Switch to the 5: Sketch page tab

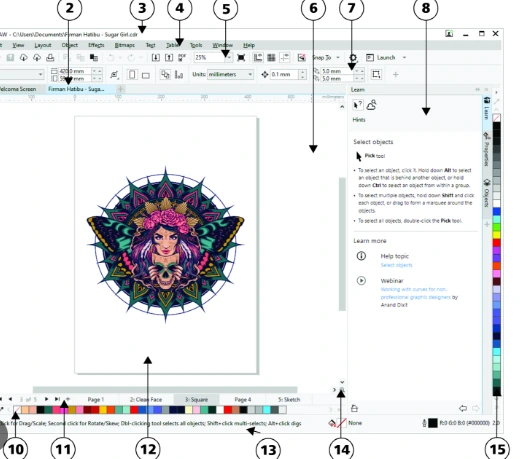click(289, 399)
